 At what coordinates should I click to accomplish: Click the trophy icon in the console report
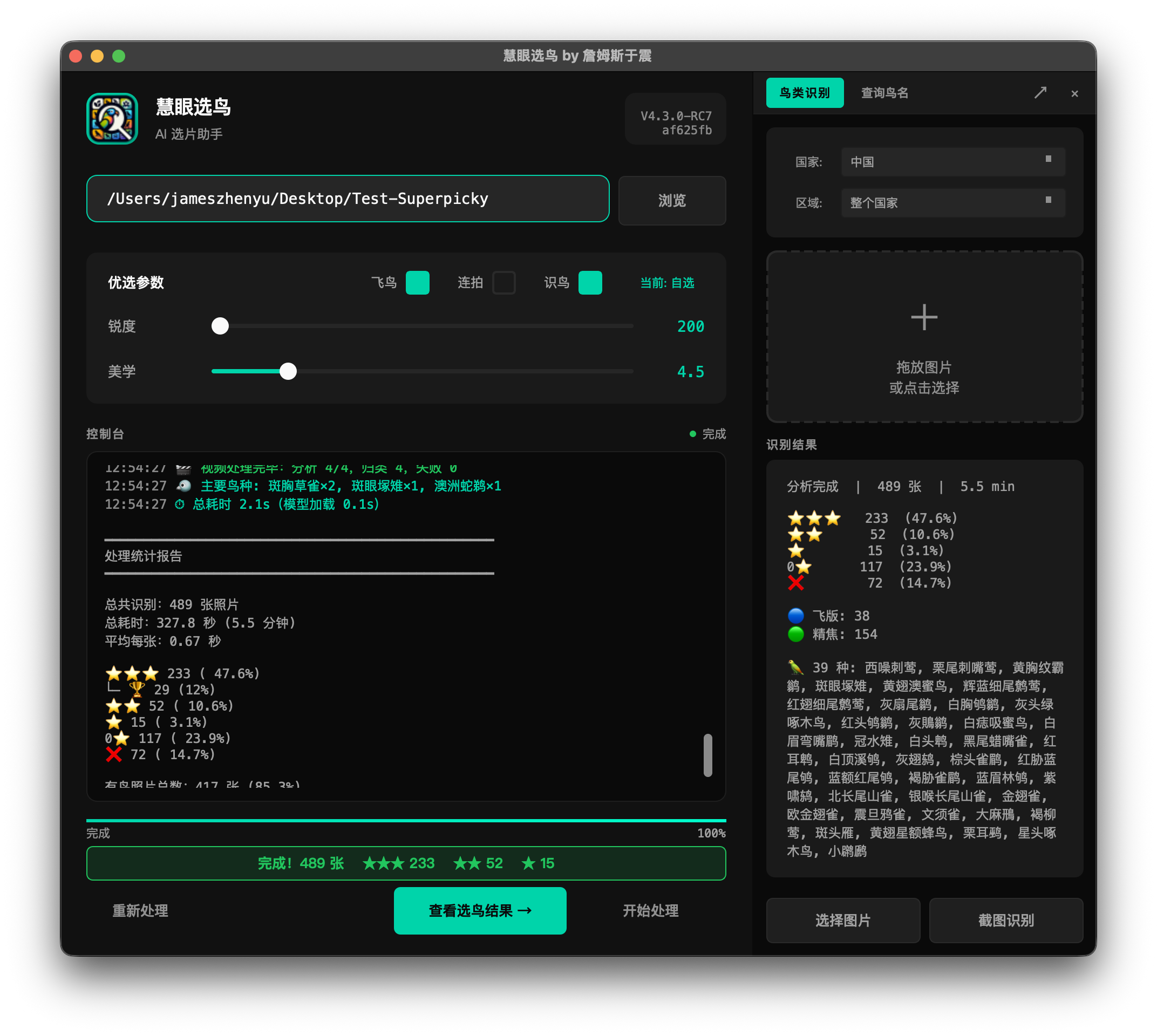coord(137,690)
